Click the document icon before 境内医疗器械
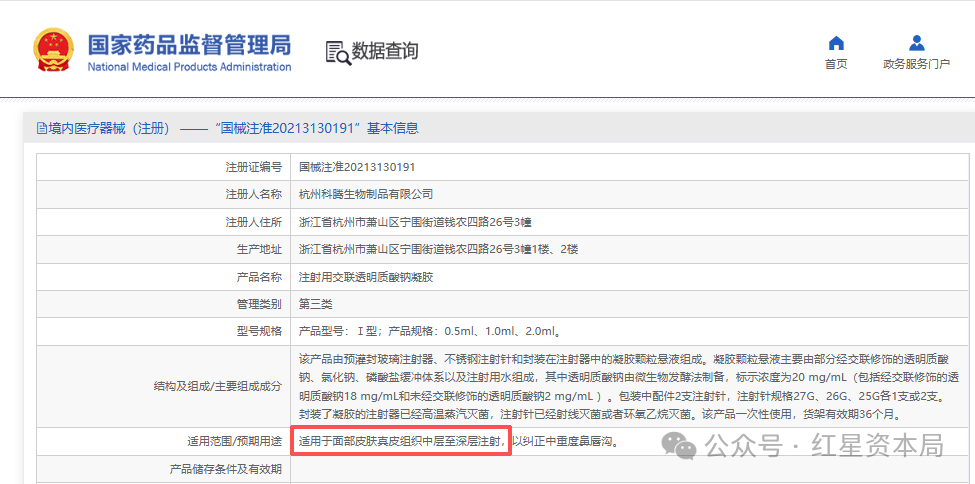 [x=41, y=128]
